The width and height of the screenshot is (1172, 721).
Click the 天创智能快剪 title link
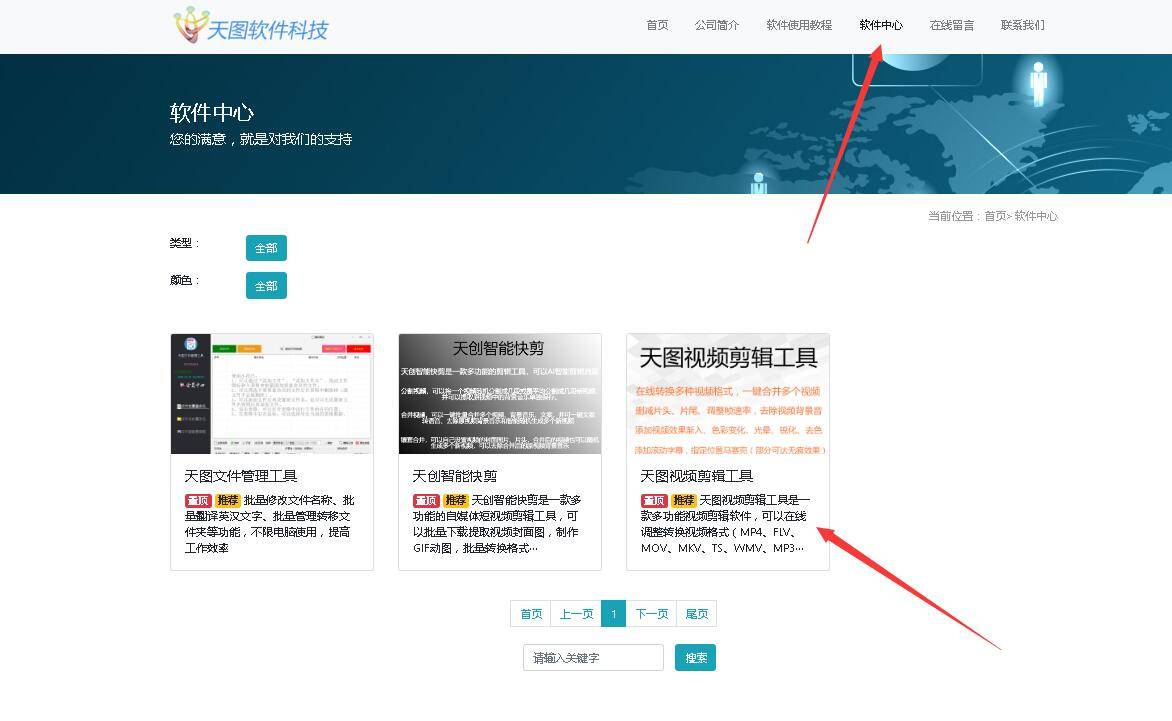454,476
